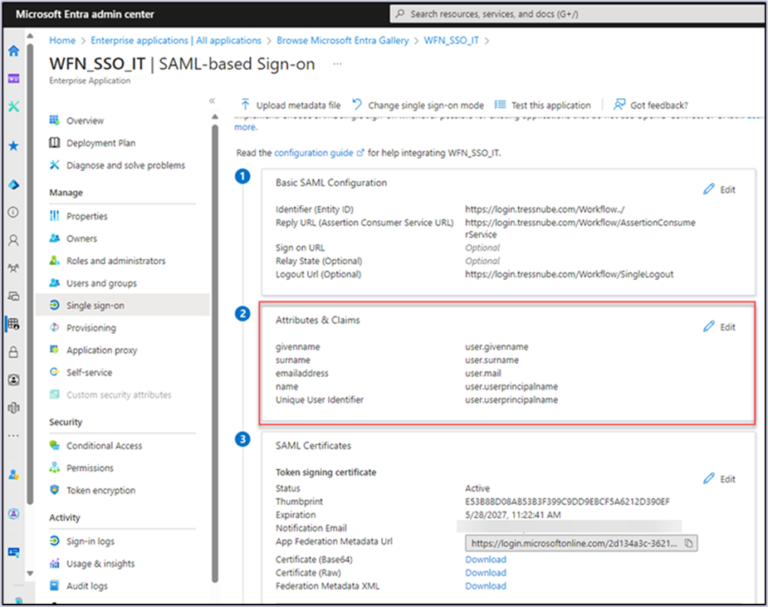This screenshot has width=768, height=607.
Task: Open the Deployment Plan item
Action: [x=101, y=143]
